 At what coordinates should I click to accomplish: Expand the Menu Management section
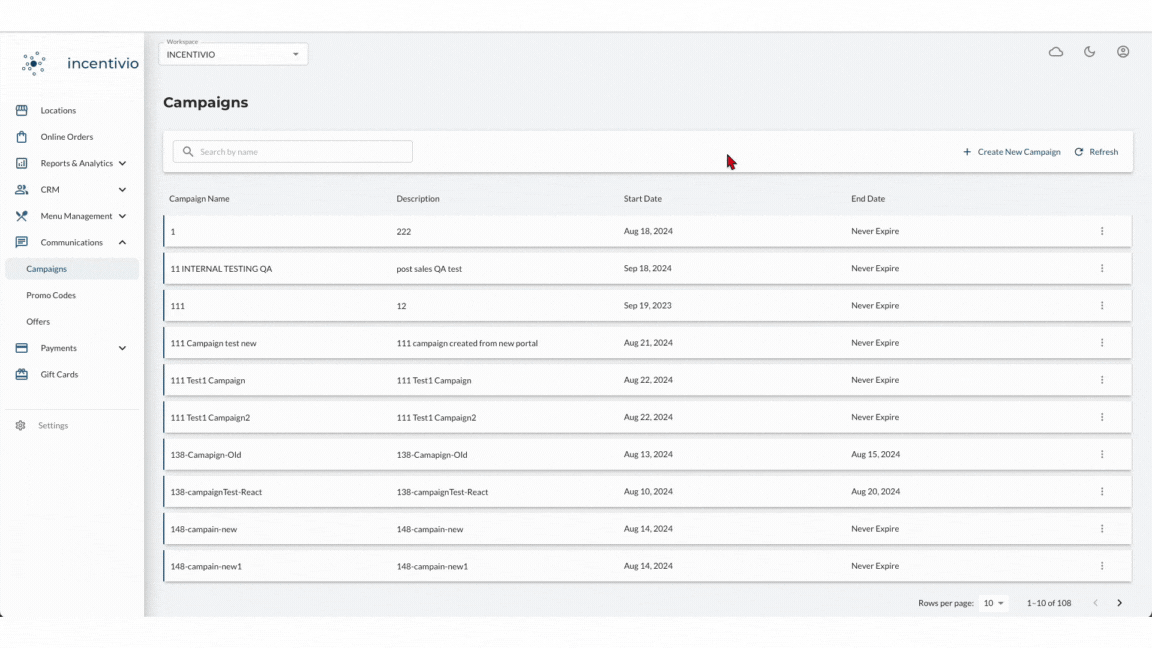[122, 216]
